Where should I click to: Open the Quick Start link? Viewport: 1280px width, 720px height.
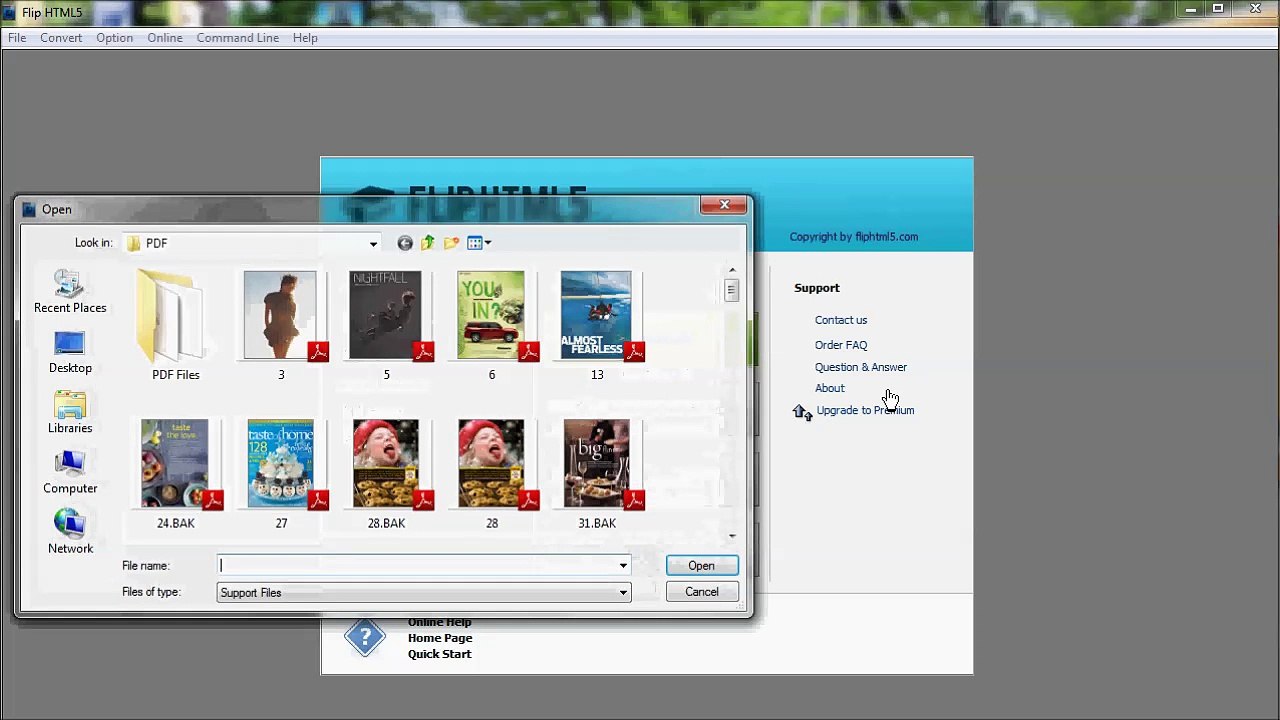click(x=439, y=654)
